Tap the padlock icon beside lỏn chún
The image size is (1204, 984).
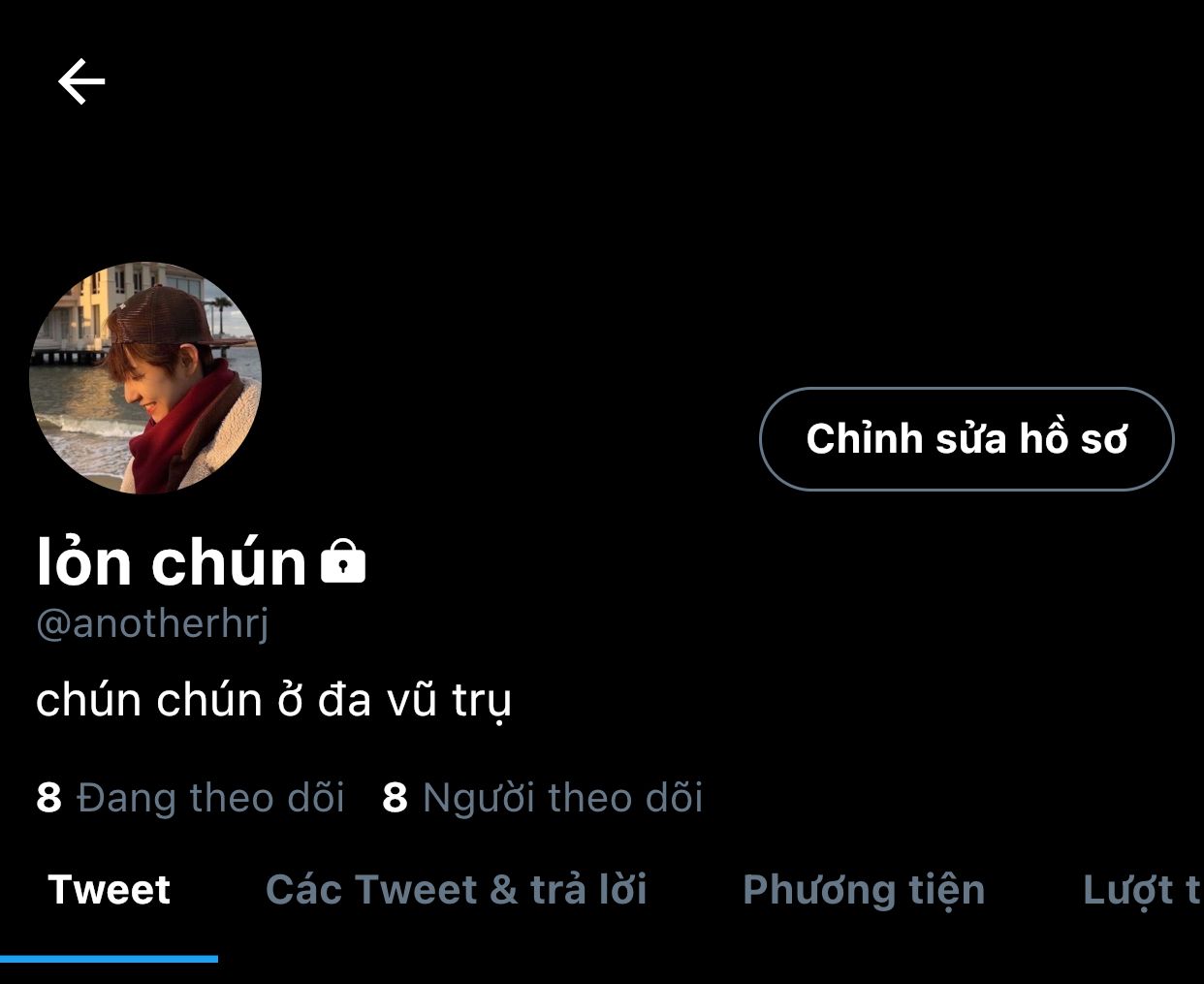coord(343,560)
